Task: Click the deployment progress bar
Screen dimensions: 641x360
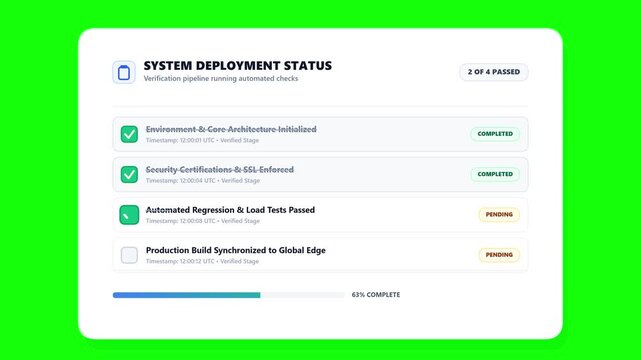Action: pyautogui.click(x=229, y=295)
